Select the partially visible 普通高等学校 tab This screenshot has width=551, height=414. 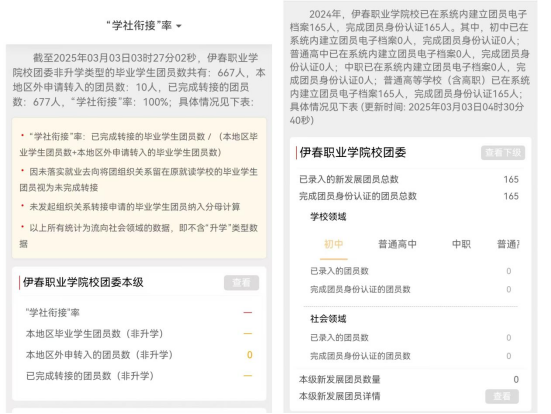click(x=508, y=244)
